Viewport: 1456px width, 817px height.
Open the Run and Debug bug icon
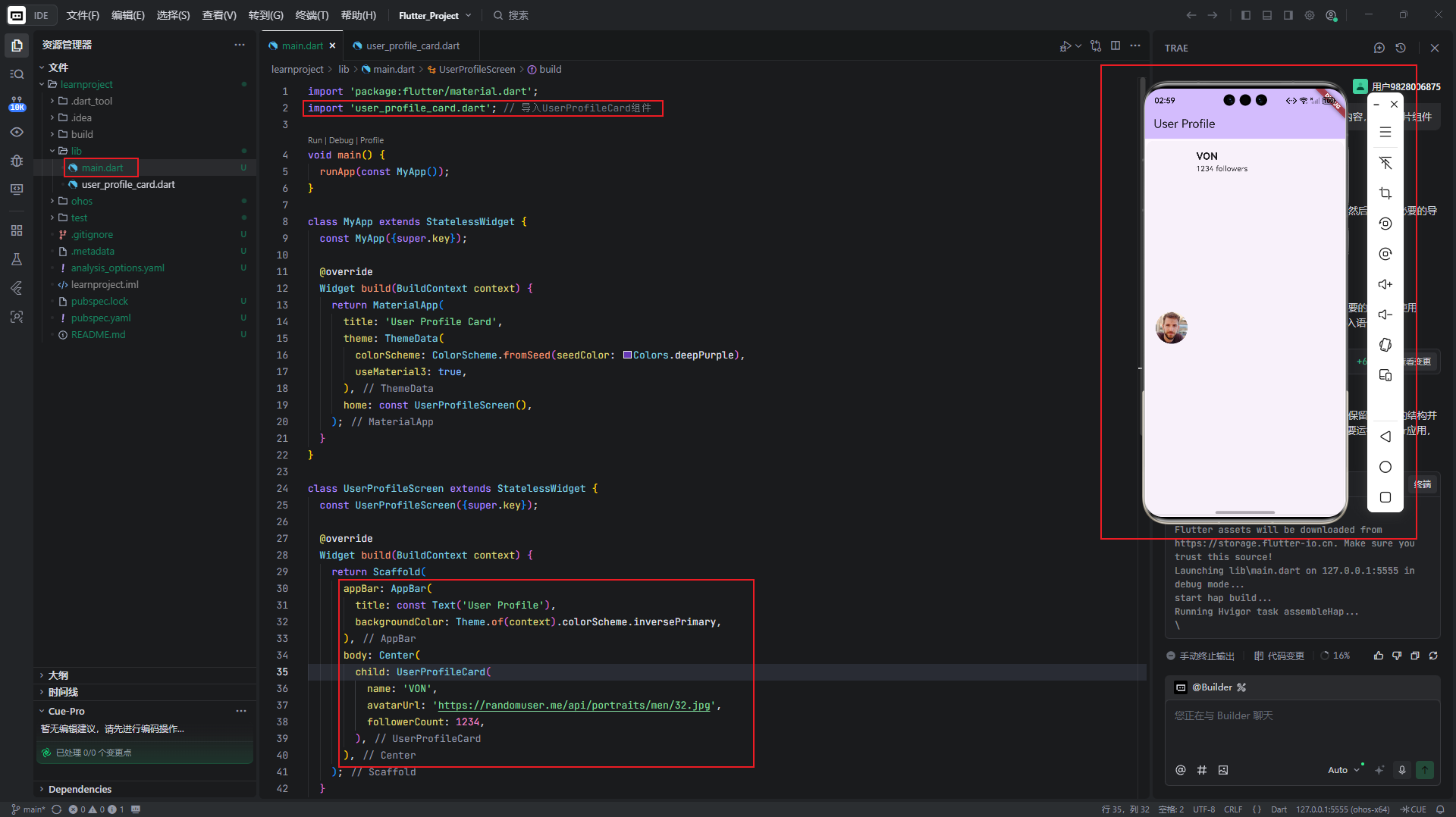coord(17,161)
